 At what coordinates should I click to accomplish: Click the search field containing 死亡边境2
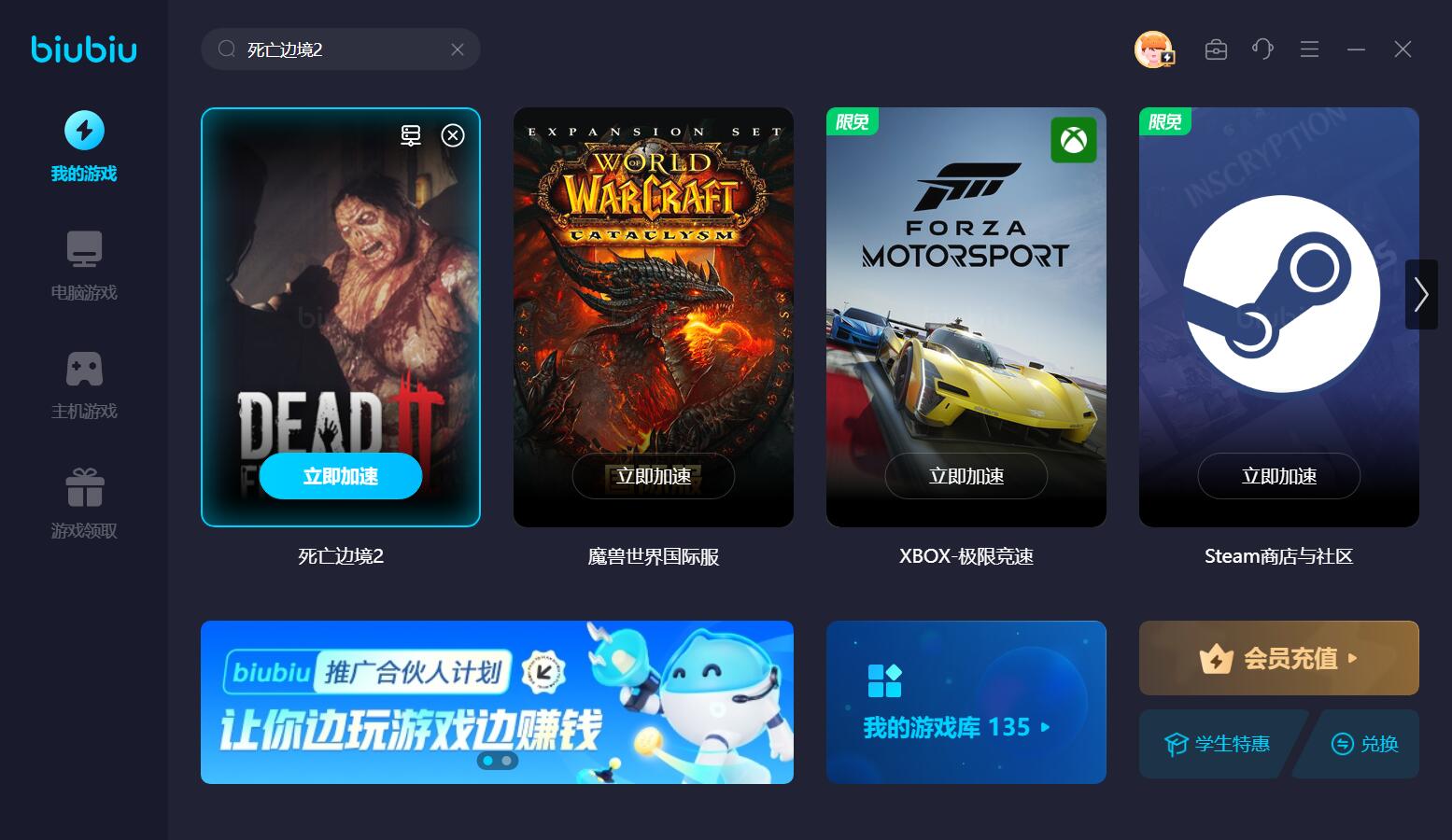pyautogui.click(x=341, y=49)
